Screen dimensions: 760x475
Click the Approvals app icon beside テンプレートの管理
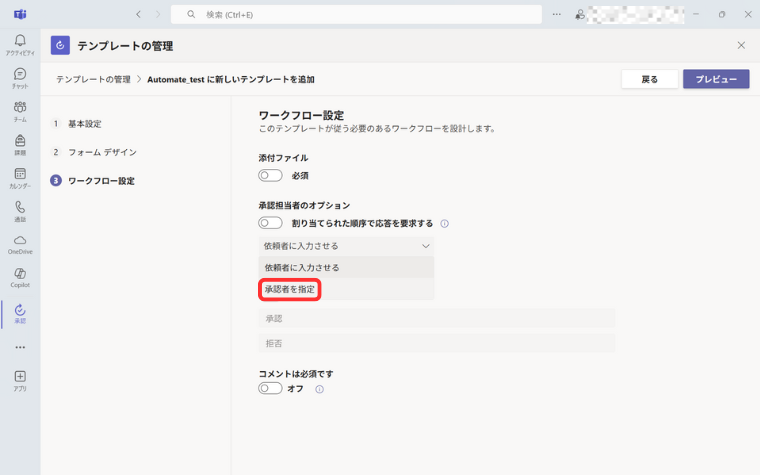[x=60, y=46]
